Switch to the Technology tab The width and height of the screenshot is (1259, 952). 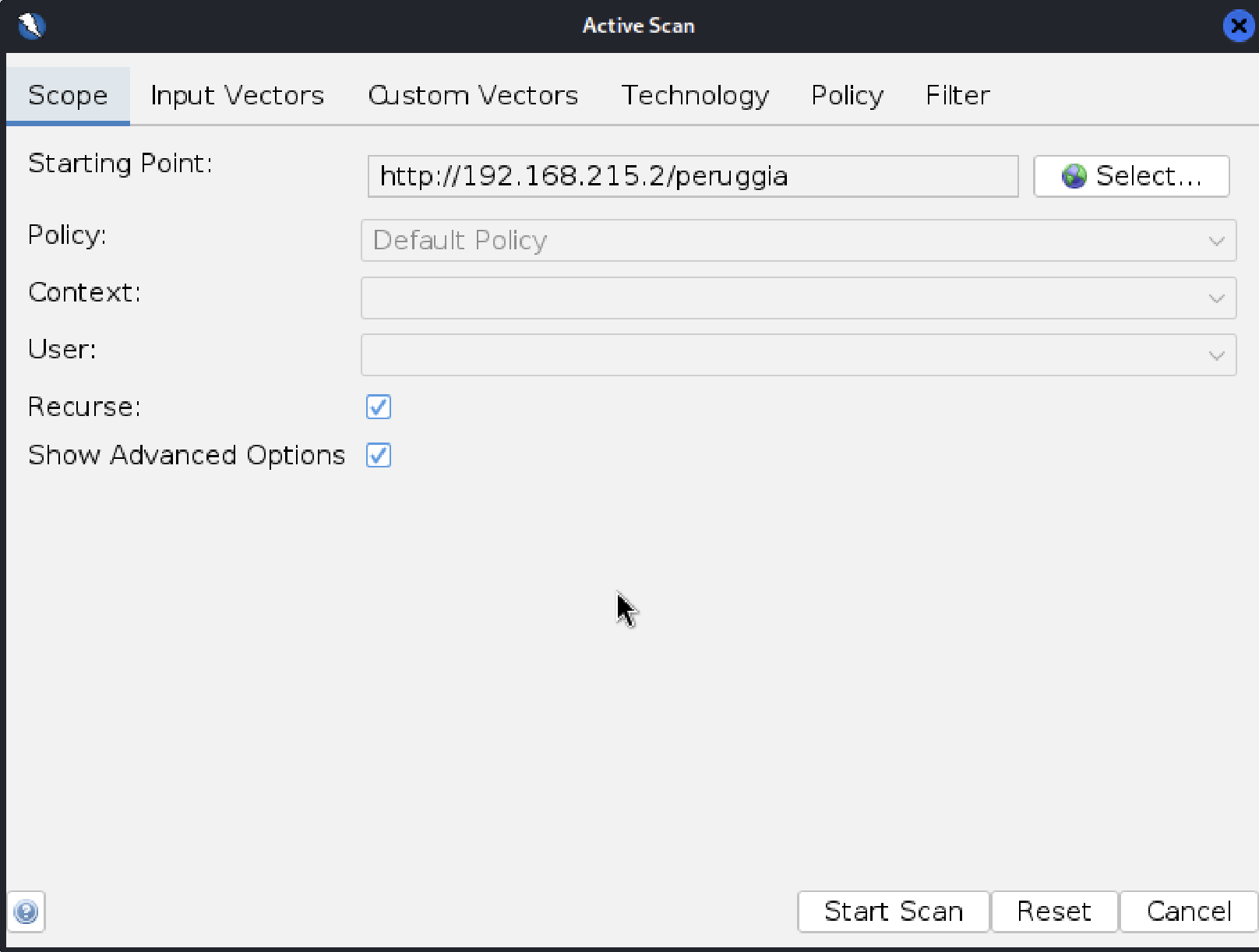coord(695,95)
